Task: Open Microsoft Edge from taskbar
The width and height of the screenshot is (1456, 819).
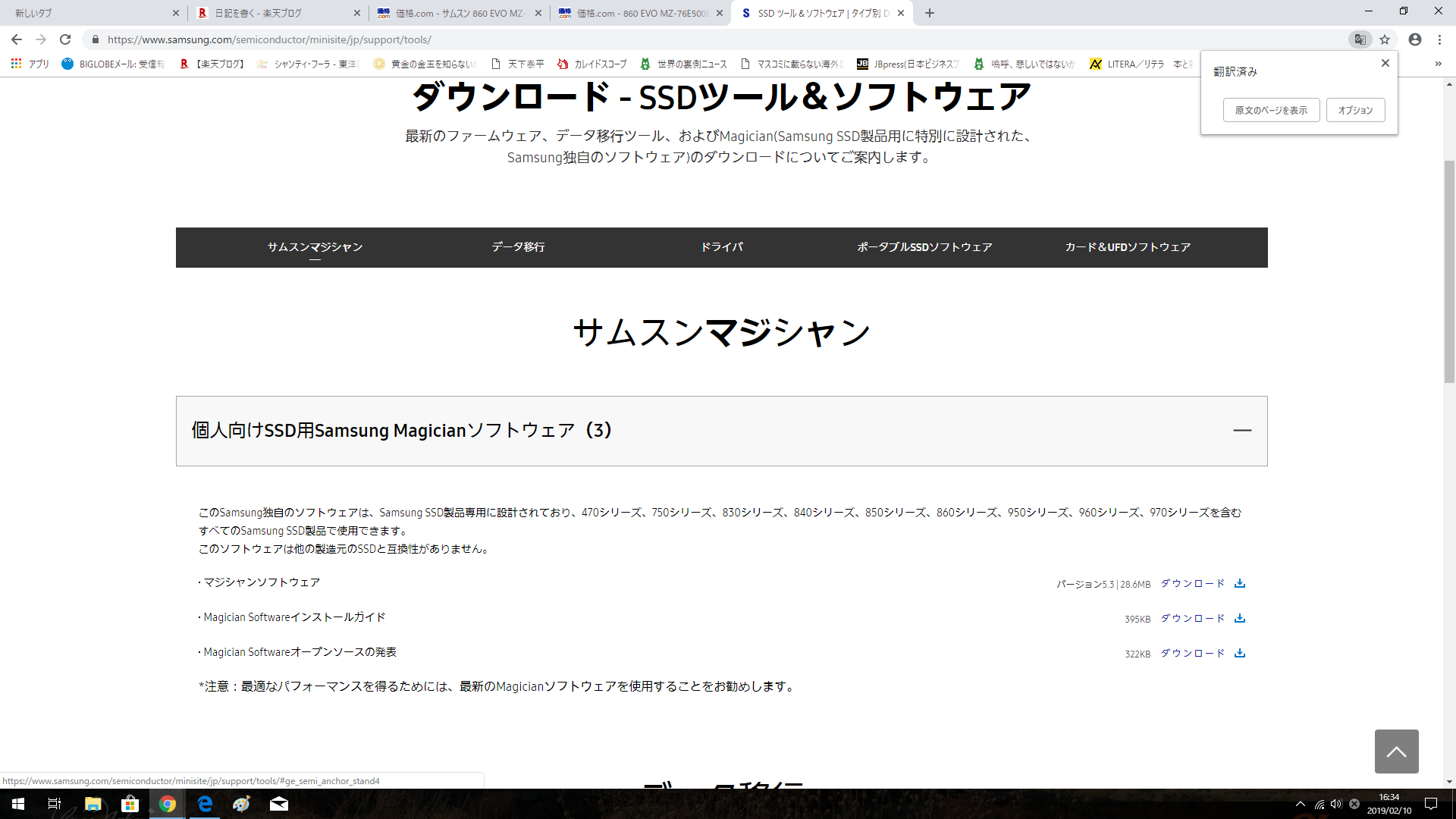Action: 205,804
